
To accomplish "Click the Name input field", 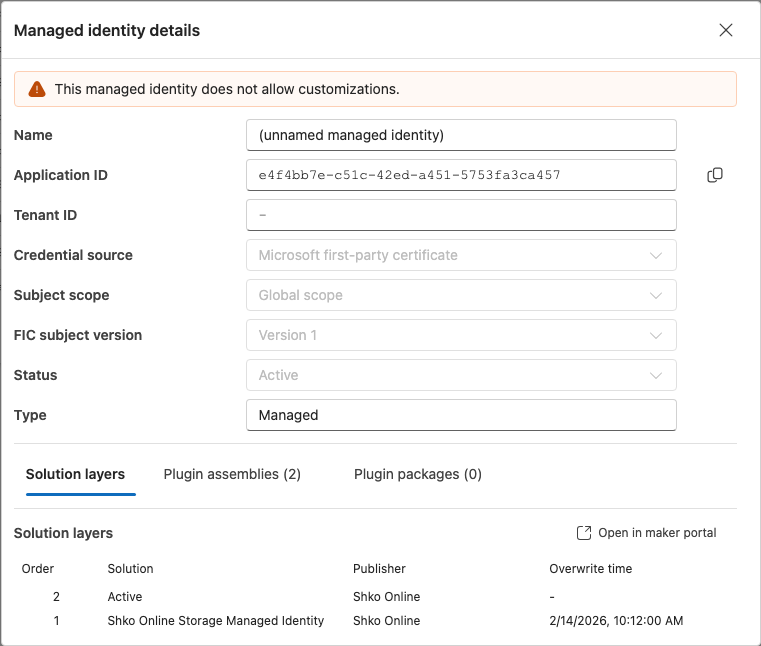I will (x=461, y=135).
